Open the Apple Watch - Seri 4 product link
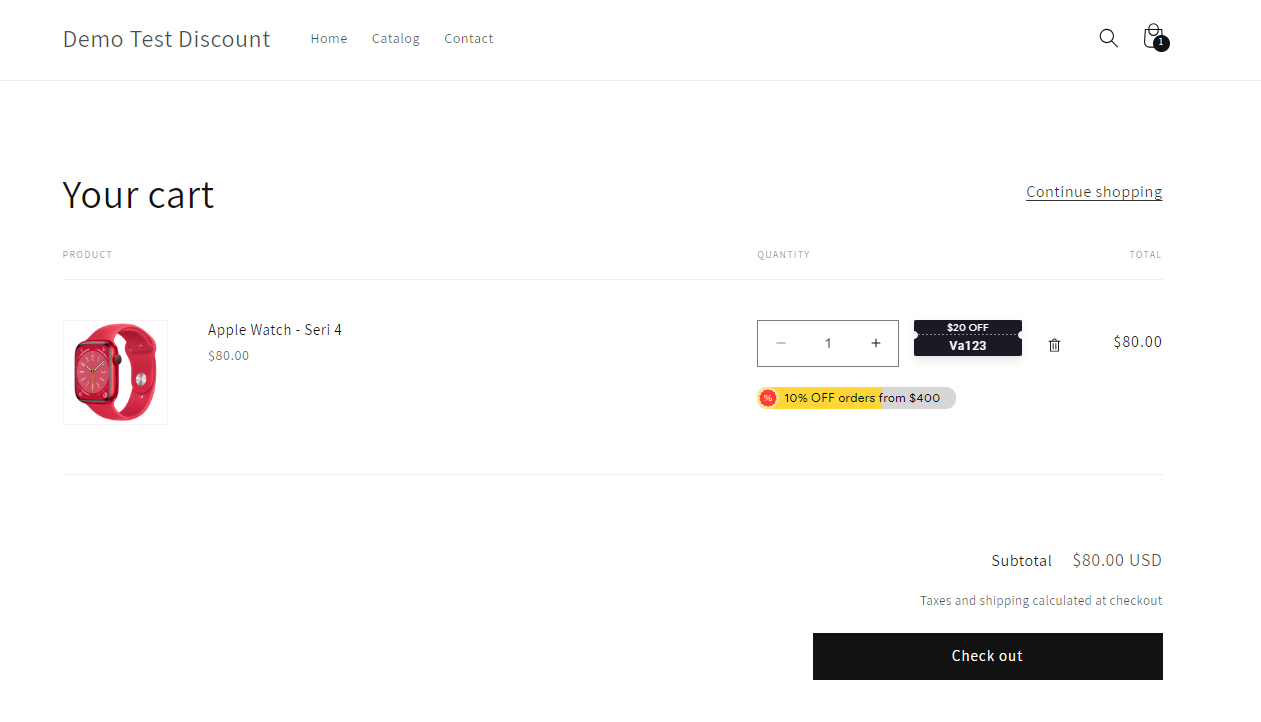Image resolution: width=1261 pixels, height=722 pixels. click(x=275, y=330)
